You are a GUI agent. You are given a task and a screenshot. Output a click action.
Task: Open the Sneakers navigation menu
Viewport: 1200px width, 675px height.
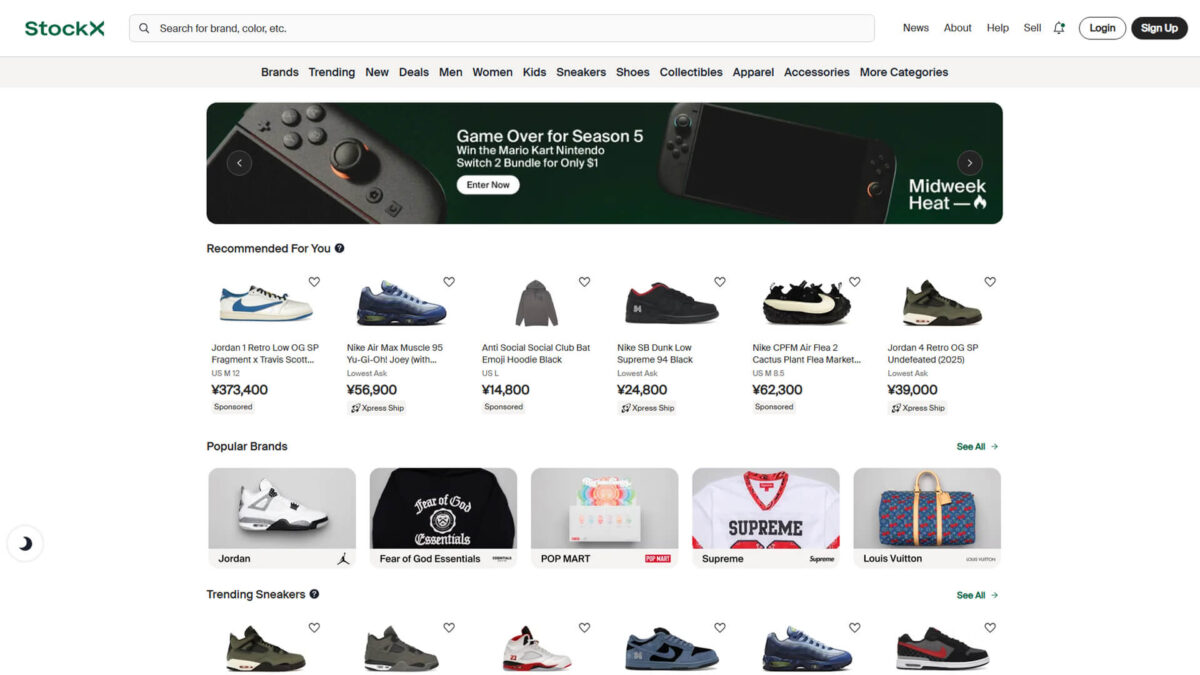pos(581,71)
